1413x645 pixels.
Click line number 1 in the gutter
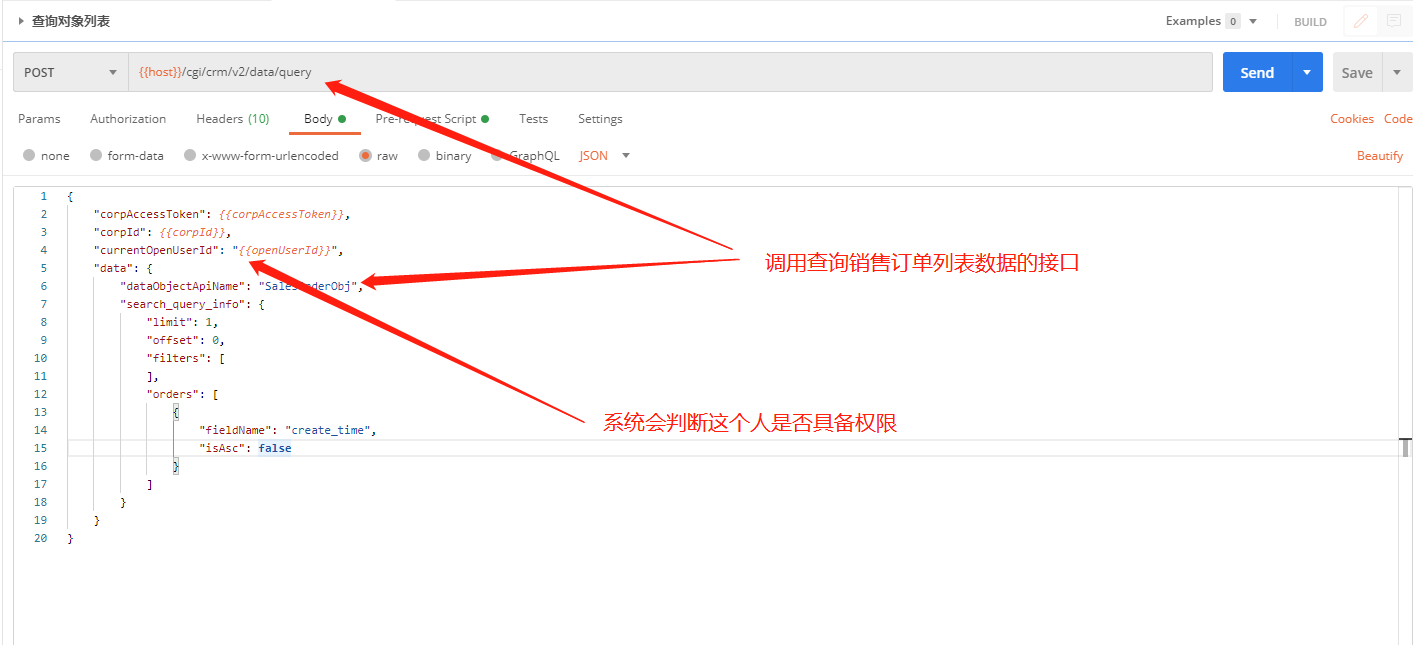click(43, 196)
